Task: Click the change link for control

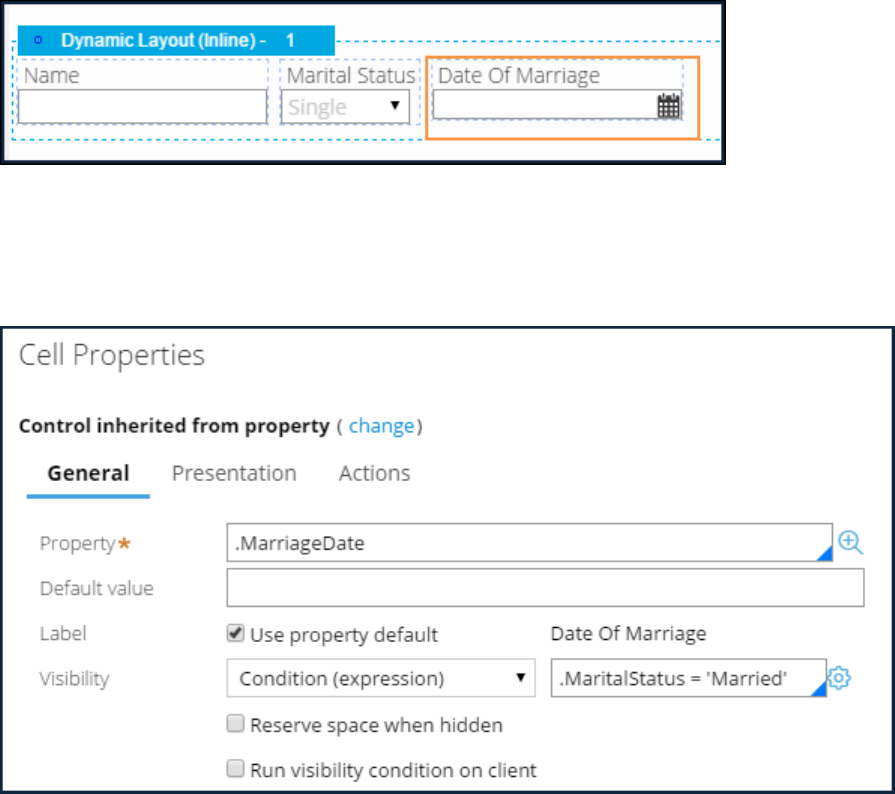Action: [x=381, y=426]
